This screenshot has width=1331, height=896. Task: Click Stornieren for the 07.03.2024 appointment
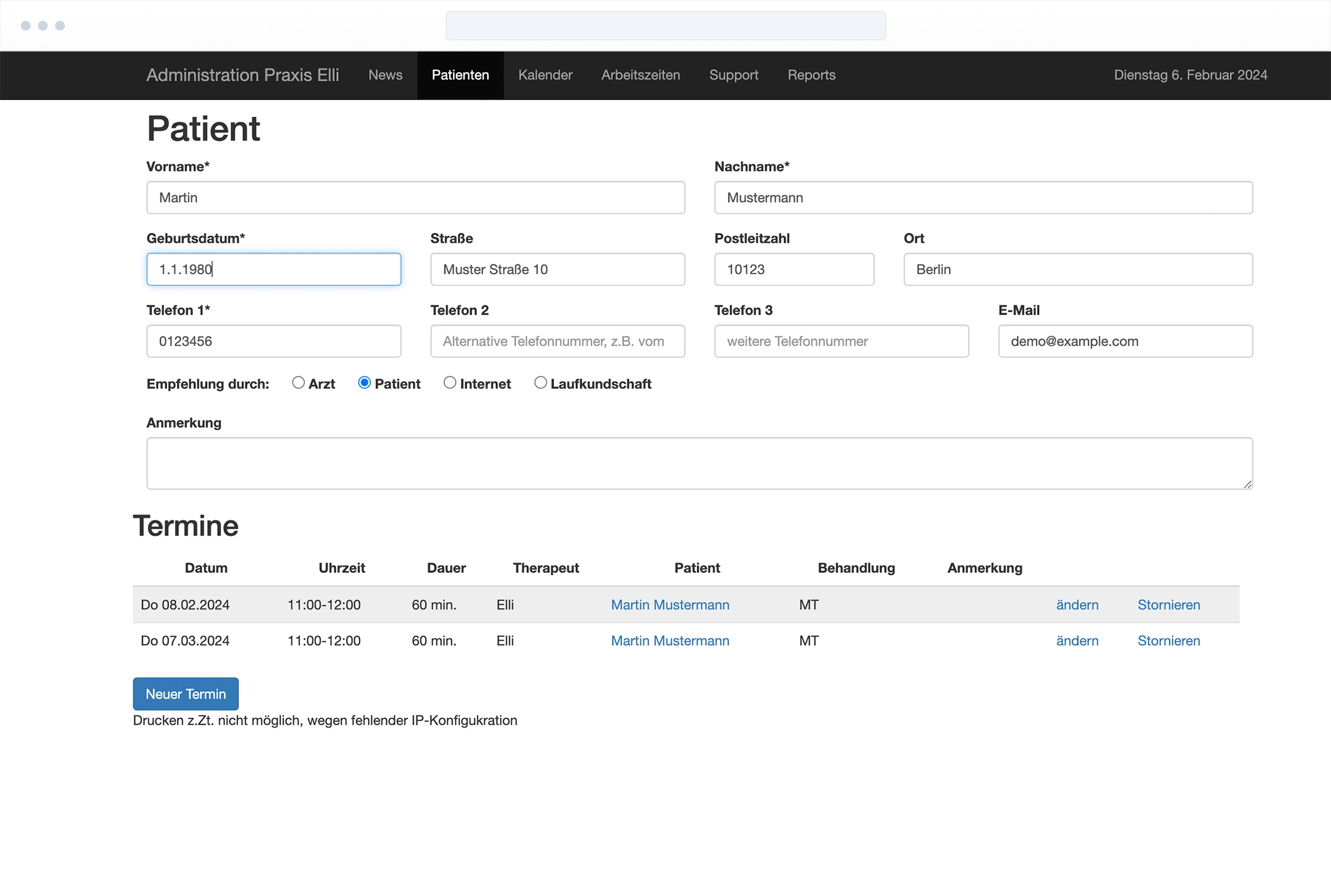click(x=1169, y=641)
